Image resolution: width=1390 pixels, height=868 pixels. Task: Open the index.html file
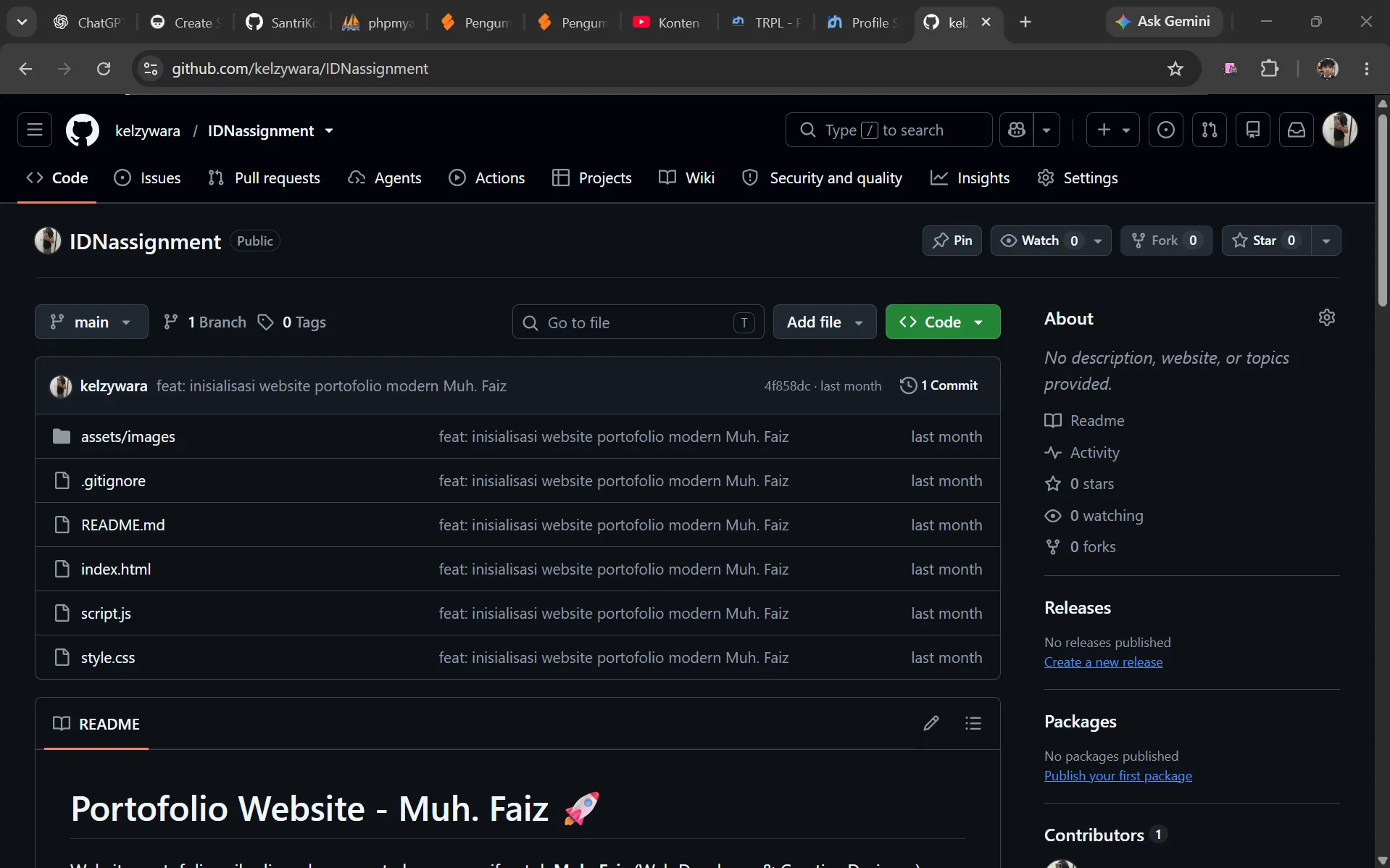(x=116, y=569)
